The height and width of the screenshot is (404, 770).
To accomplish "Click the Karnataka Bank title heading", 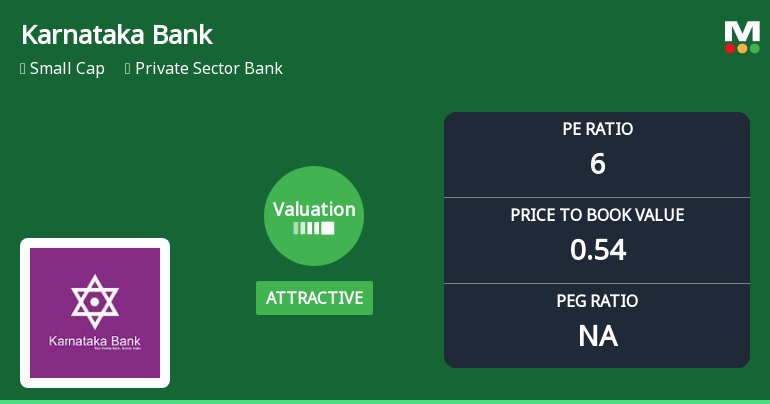I will tap(117, 35).
